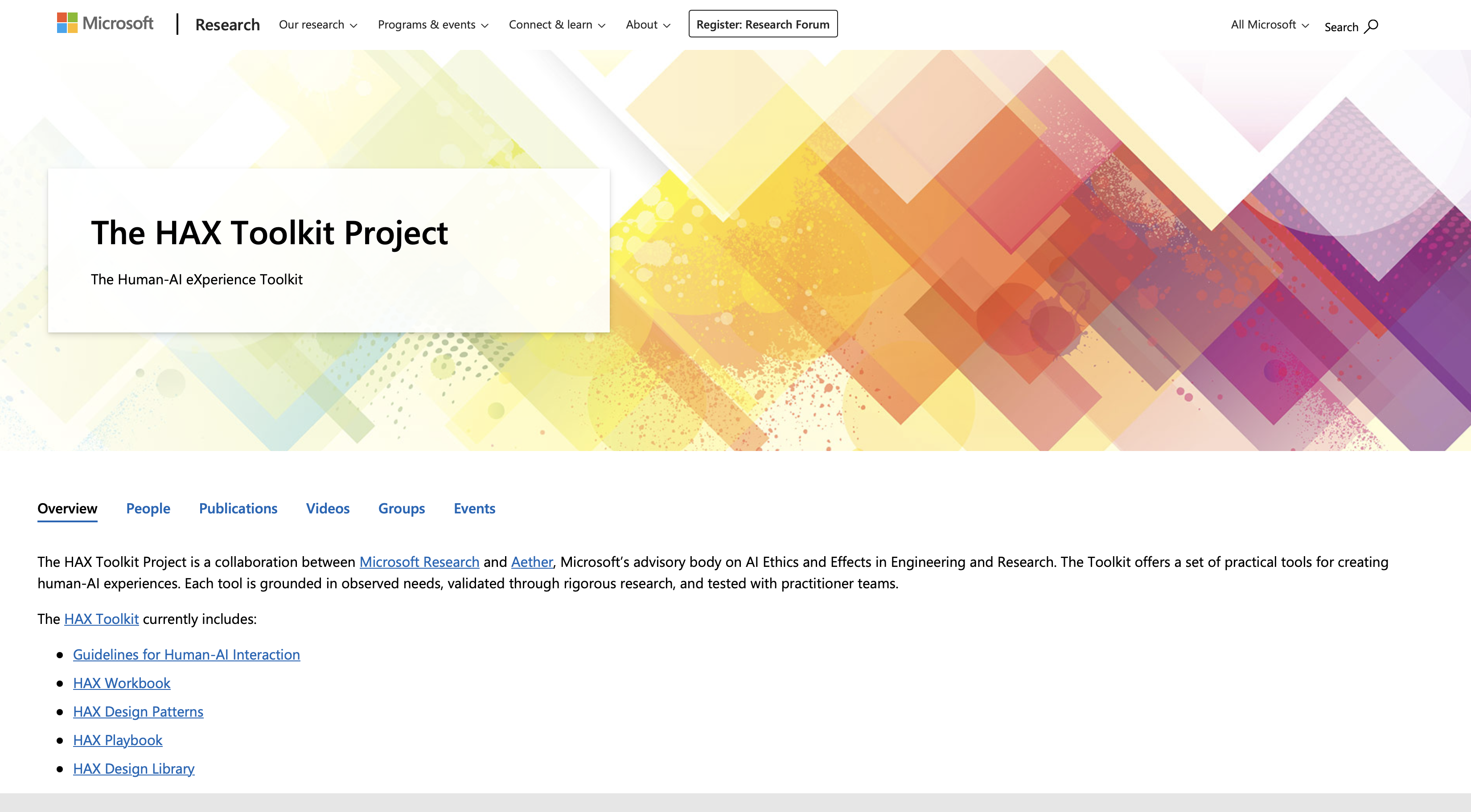Expand the Connect & learn dropdown
The height and width of the screenshot is (812, 1471).
point(557,25)
